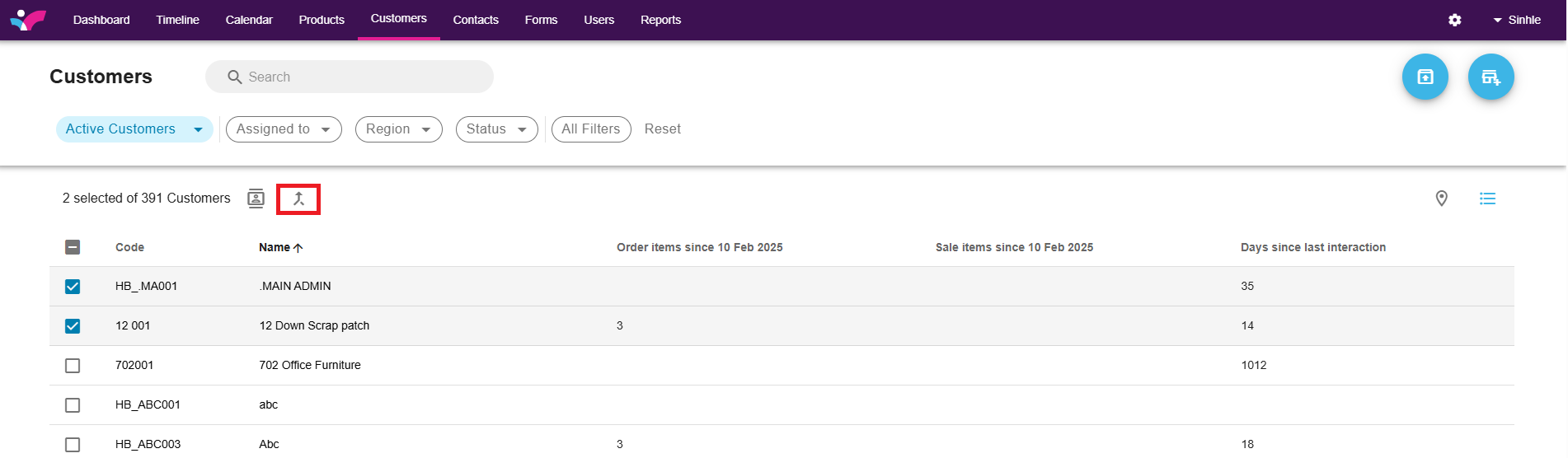Image resolution: width=1568 pixels, height=458 pixels.
Task: Click the app logo in top left
Action: [x=28, y=20]
